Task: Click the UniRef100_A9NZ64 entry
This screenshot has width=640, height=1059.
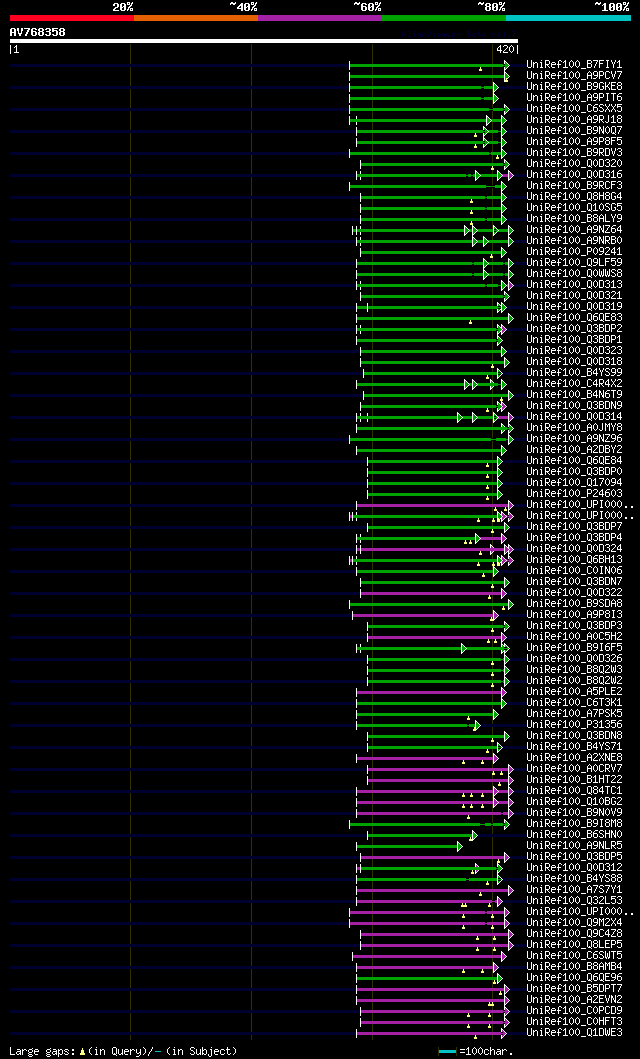Action: (574, 230)
